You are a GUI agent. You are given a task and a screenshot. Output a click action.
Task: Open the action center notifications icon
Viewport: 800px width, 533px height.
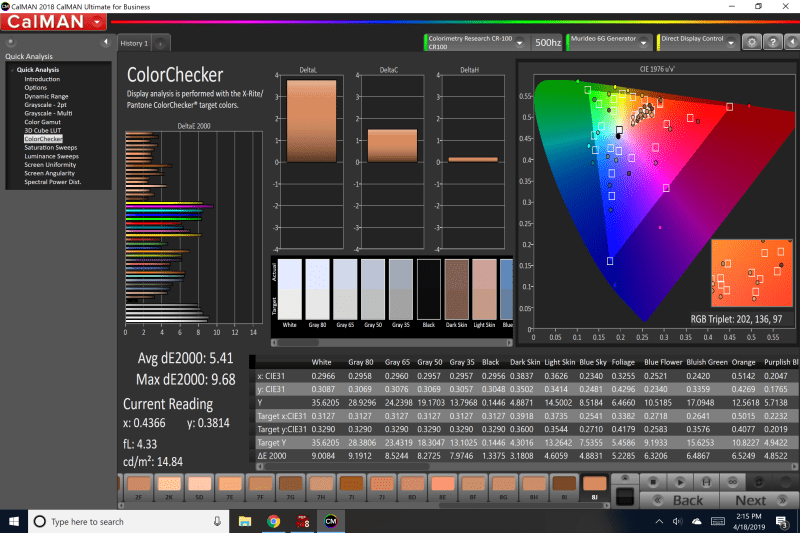pos(781,521)
